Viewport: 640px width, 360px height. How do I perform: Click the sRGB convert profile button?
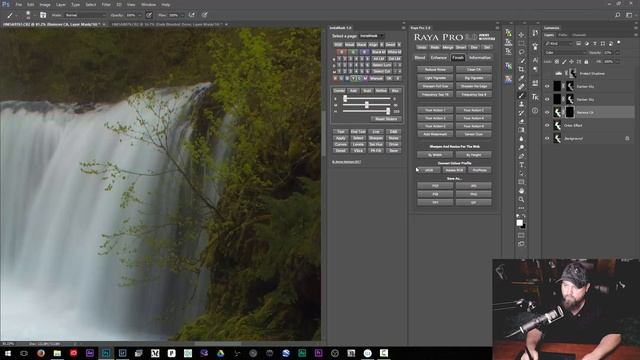[x=429, y=170]
